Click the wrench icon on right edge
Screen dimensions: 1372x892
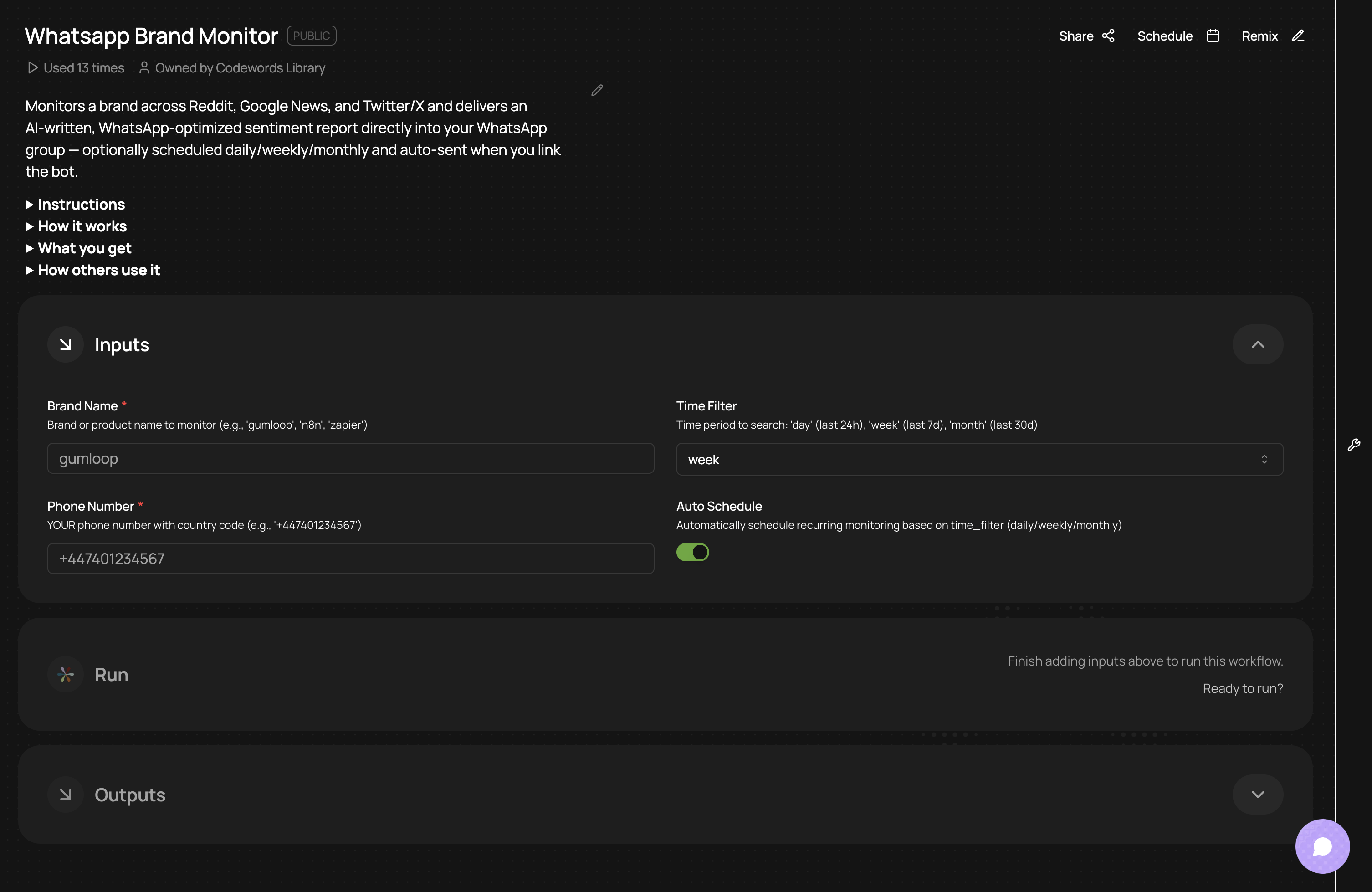coord(1354,445)
